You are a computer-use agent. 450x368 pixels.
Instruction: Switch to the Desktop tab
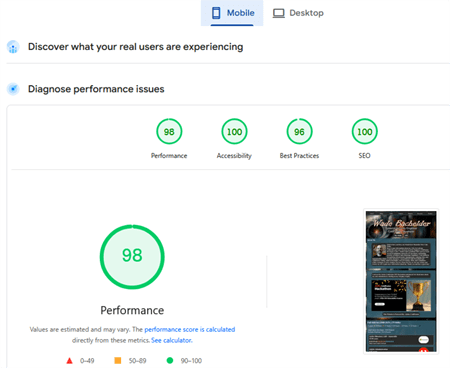pyautogui.click(x=298, y=13)
